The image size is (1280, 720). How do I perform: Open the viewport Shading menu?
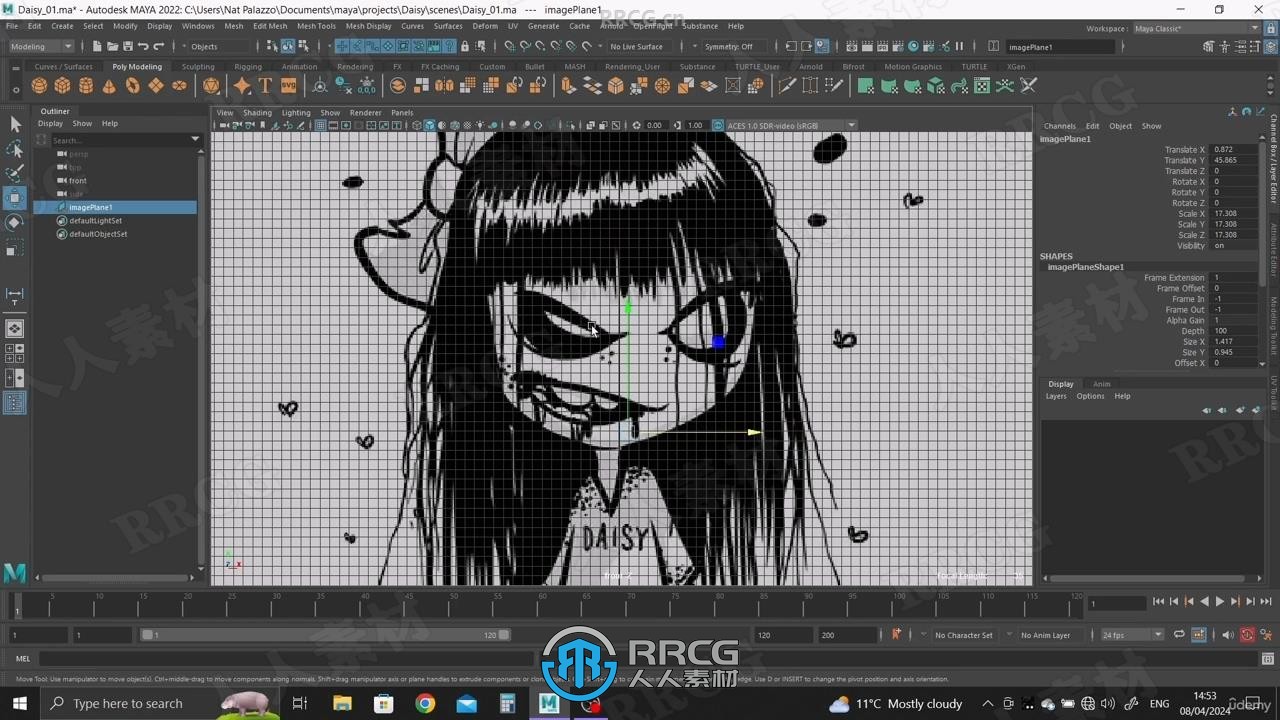click(257, 113)
